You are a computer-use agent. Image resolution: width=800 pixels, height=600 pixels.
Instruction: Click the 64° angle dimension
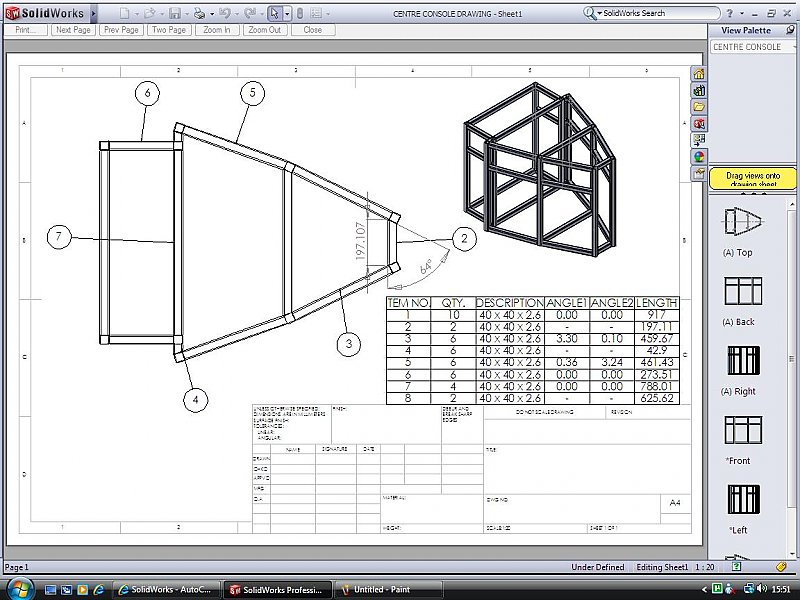pos(426,267)
